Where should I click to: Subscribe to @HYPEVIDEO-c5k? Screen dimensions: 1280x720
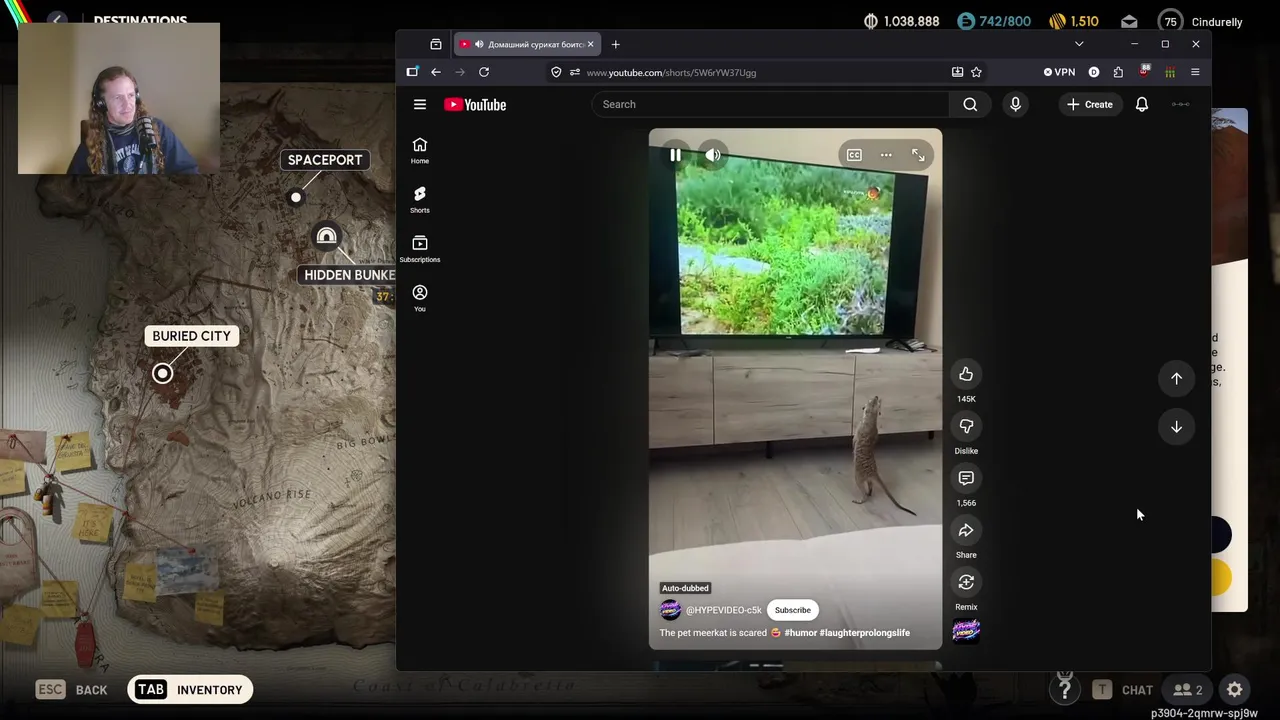pos(792,610)
